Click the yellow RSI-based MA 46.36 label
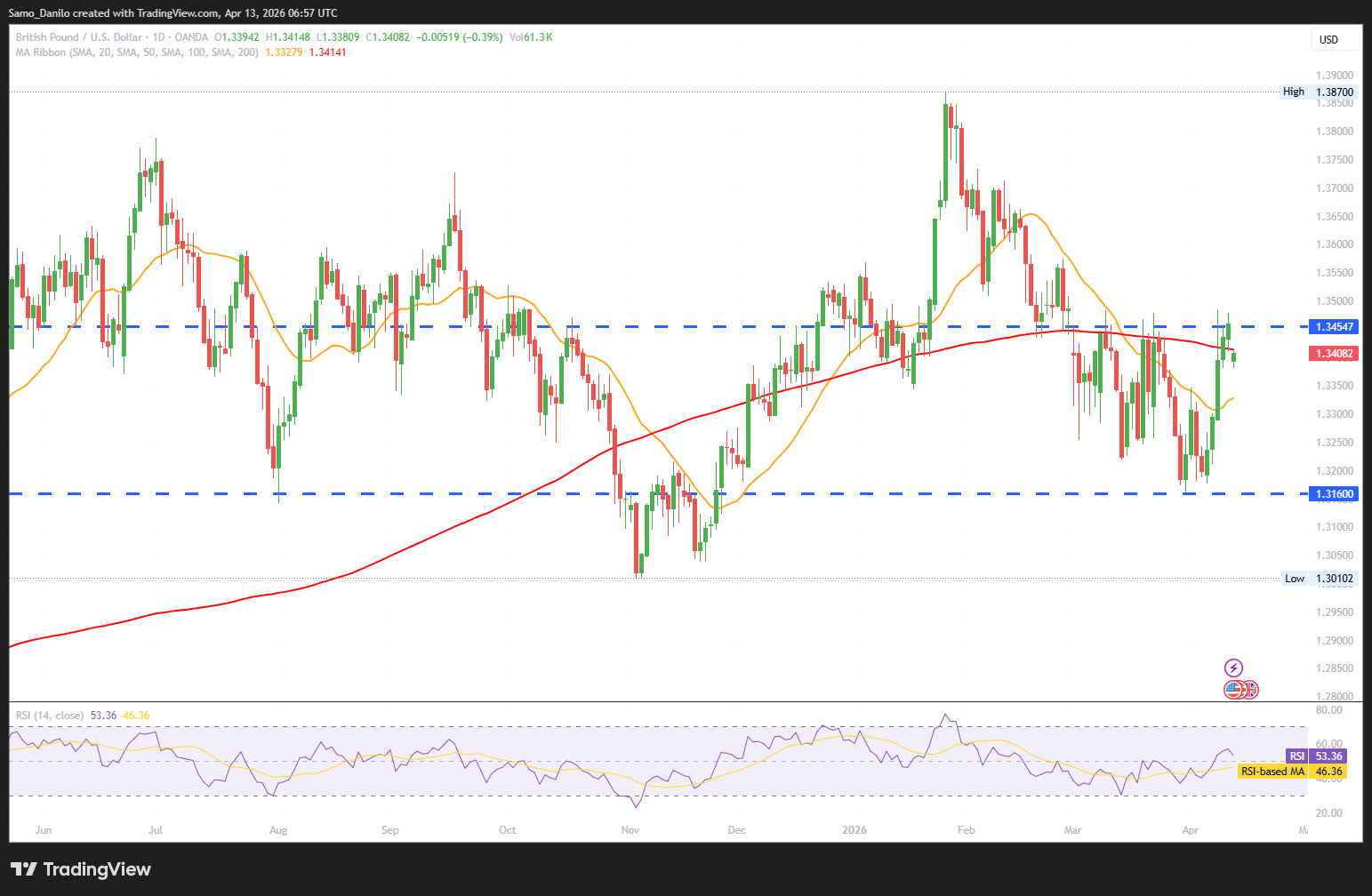Viewport: 1372px width, 896px height. 1292,772
